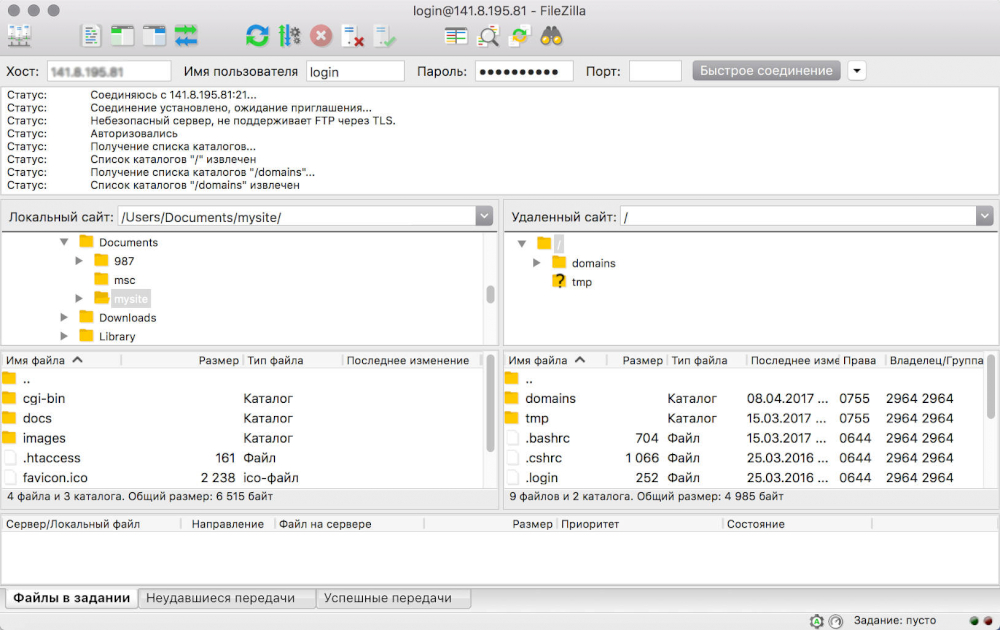Cancel current operation with red X icon
The width and height of the screenshot is (1000, 630).
(x=321, y=36)
